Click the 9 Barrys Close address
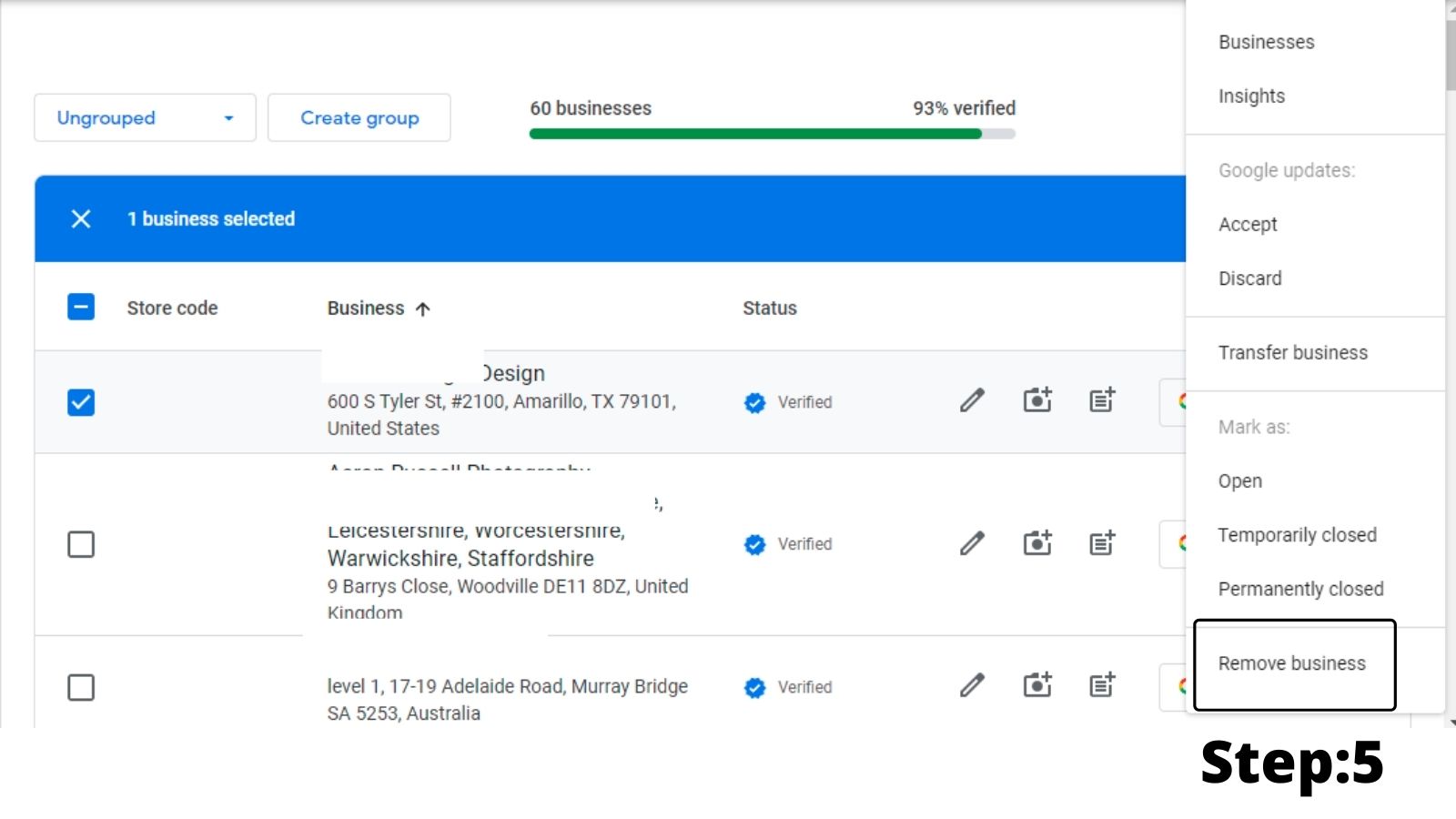Screen dimensions: 1456x819 coord(508,599)
